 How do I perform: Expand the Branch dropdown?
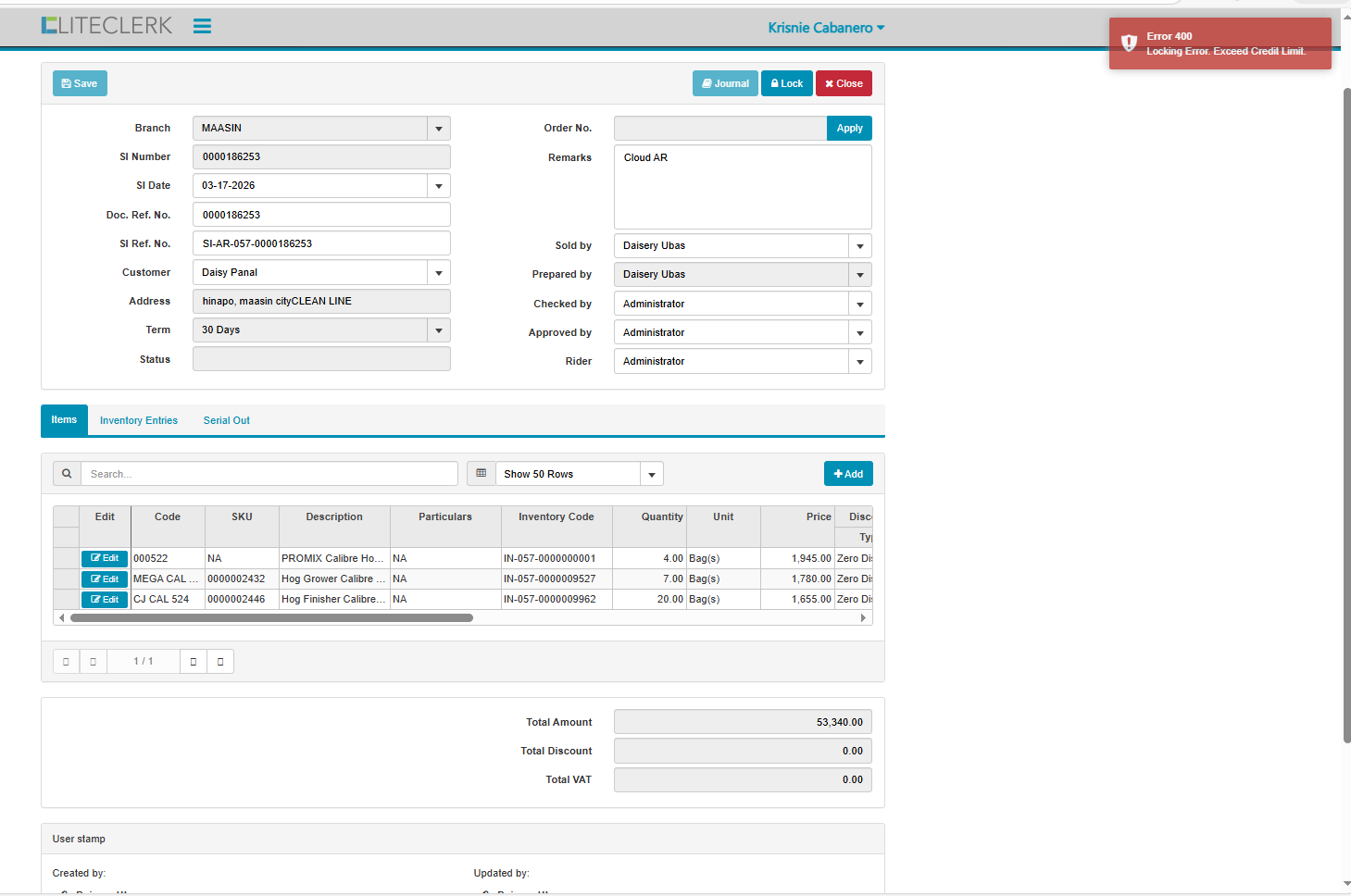[439, 129]
